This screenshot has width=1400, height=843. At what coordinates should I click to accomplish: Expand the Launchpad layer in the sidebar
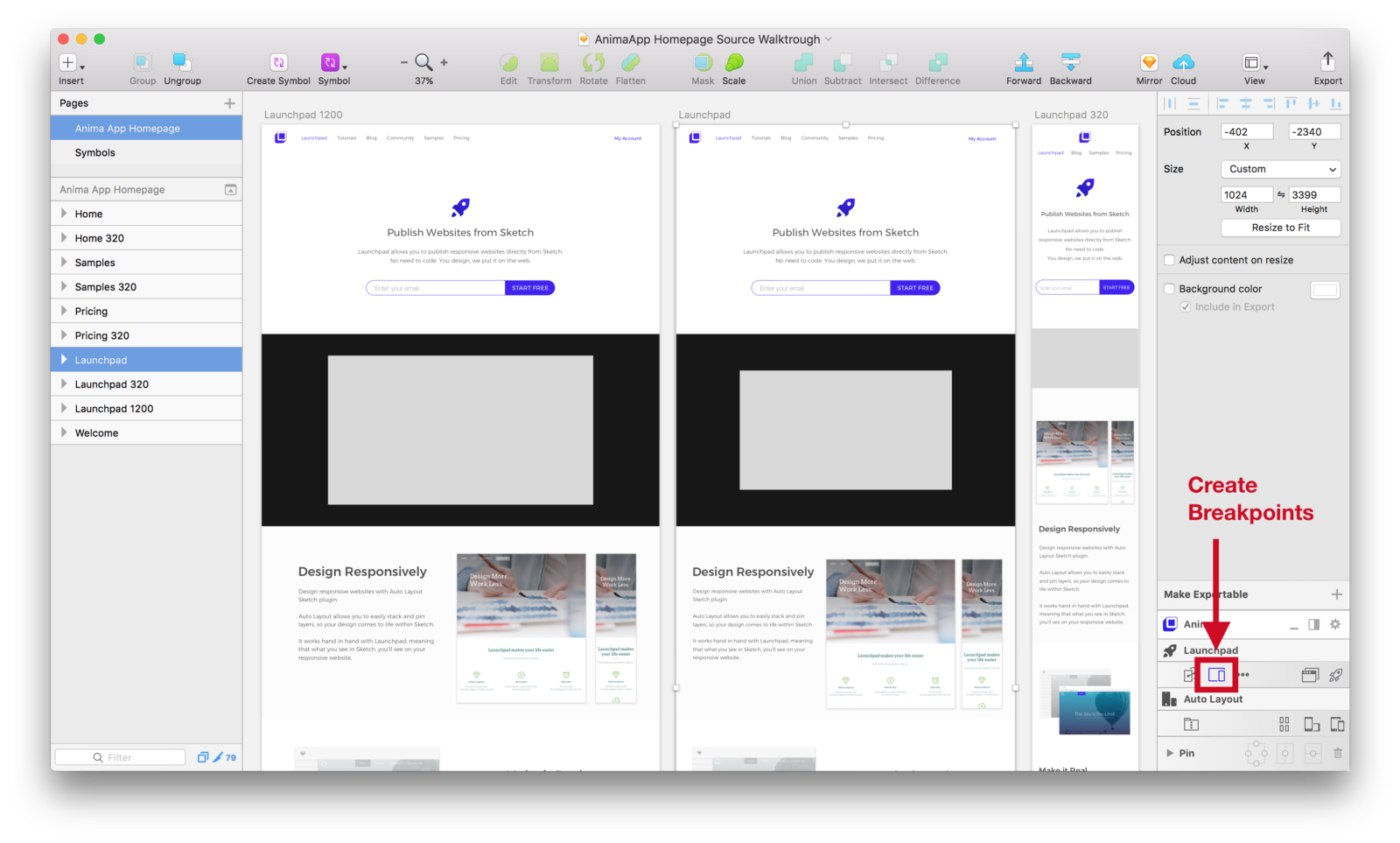64,359
